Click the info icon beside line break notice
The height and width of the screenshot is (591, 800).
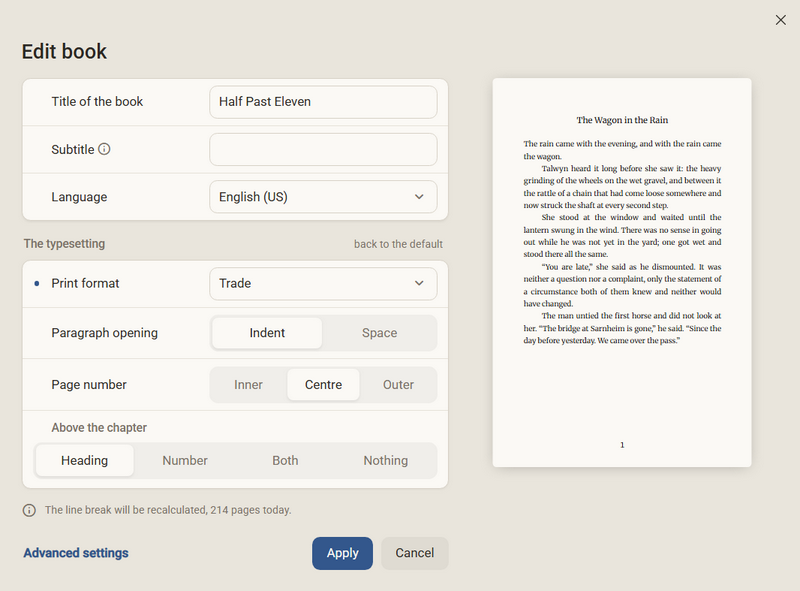click(29, 510)
